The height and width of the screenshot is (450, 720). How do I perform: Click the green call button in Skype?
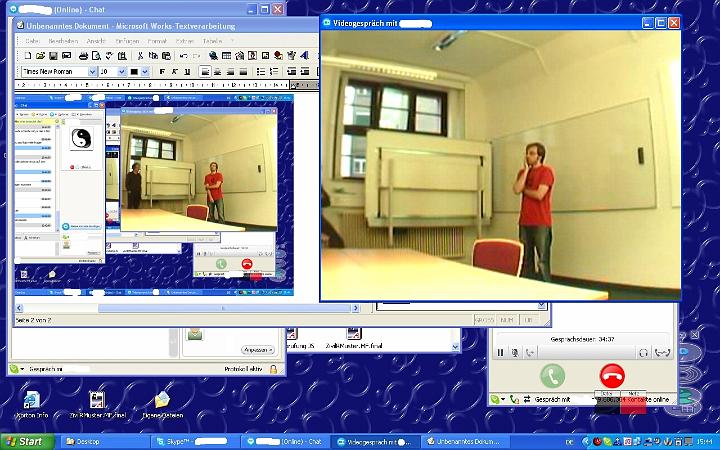[552, 376]
